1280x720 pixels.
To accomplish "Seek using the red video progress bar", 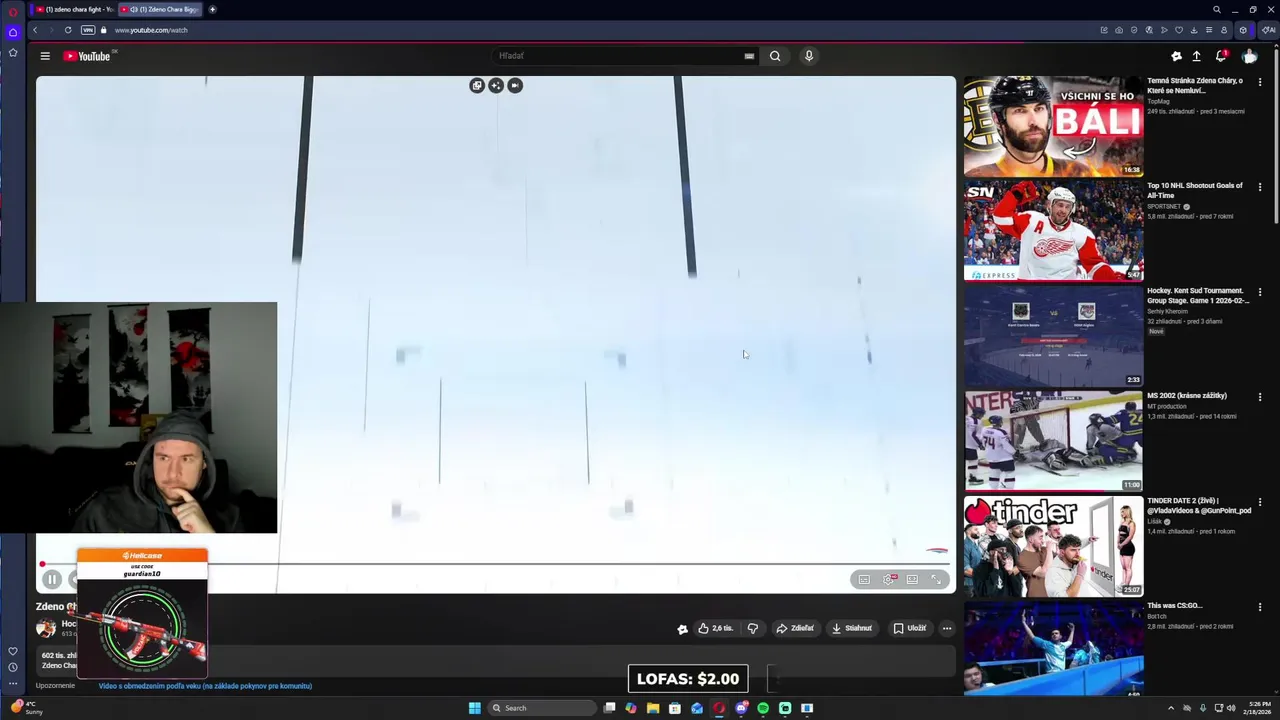I will 496,564.
